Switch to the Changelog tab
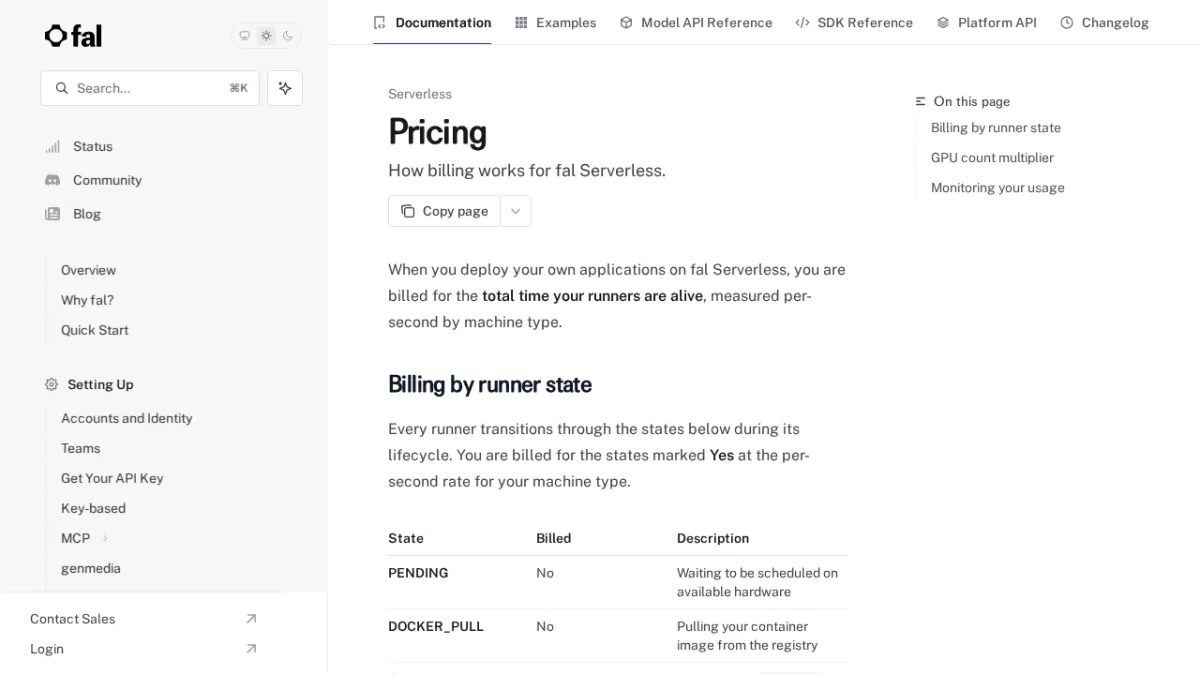 pos(1104,22)
